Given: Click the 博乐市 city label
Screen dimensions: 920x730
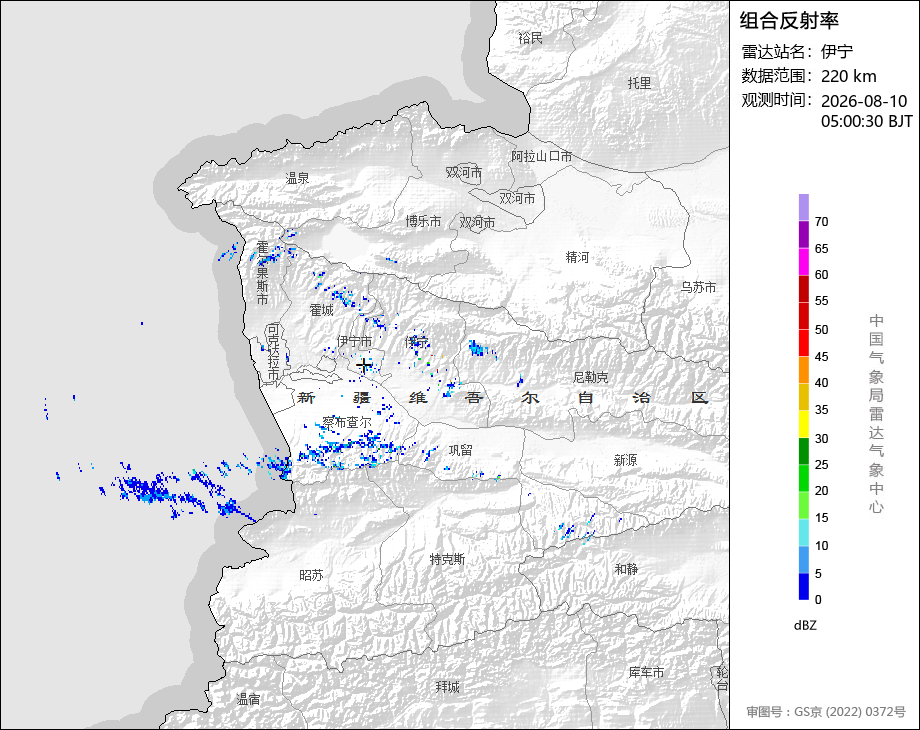Looking at the screenshot, I should (423, 221).
